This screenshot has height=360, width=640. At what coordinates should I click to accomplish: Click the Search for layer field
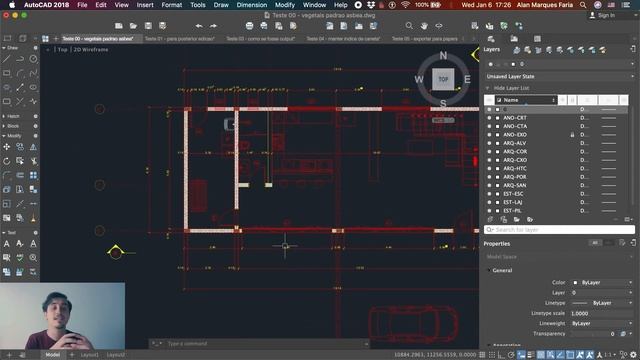559,230
